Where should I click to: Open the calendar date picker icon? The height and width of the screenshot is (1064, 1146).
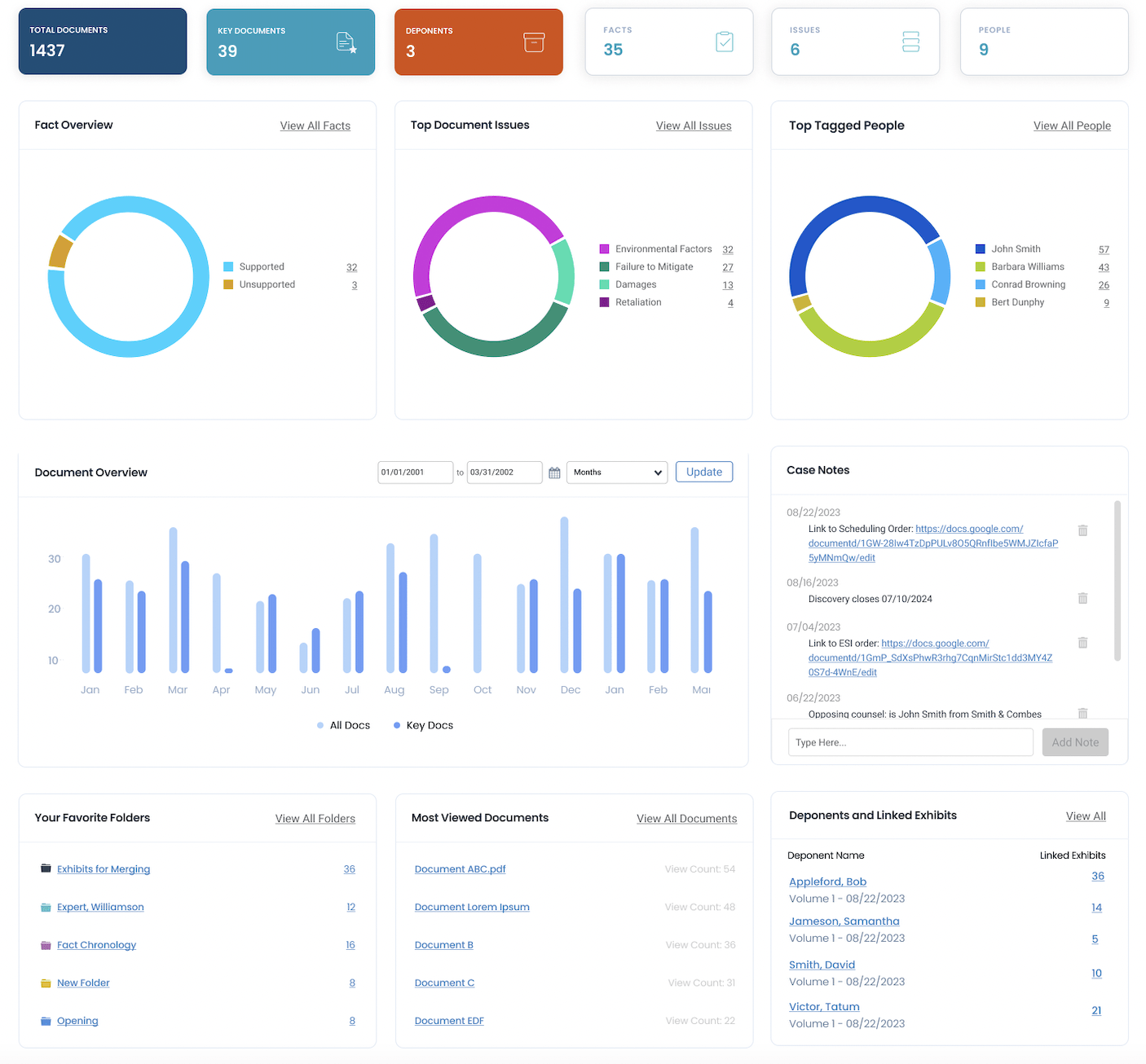[x=554, y=473]
